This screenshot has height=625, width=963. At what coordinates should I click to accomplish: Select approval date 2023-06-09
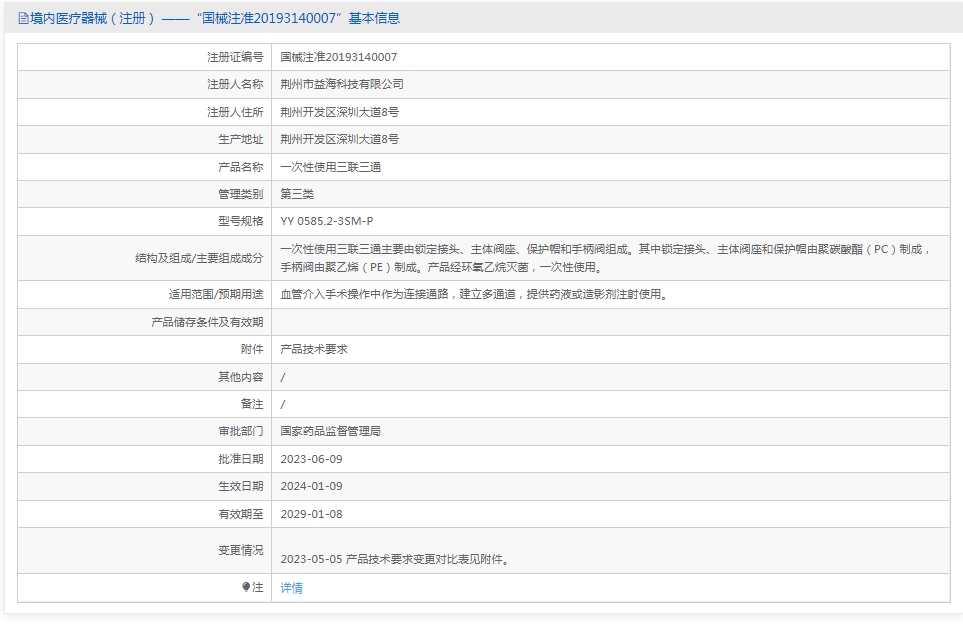pos(311,459)
